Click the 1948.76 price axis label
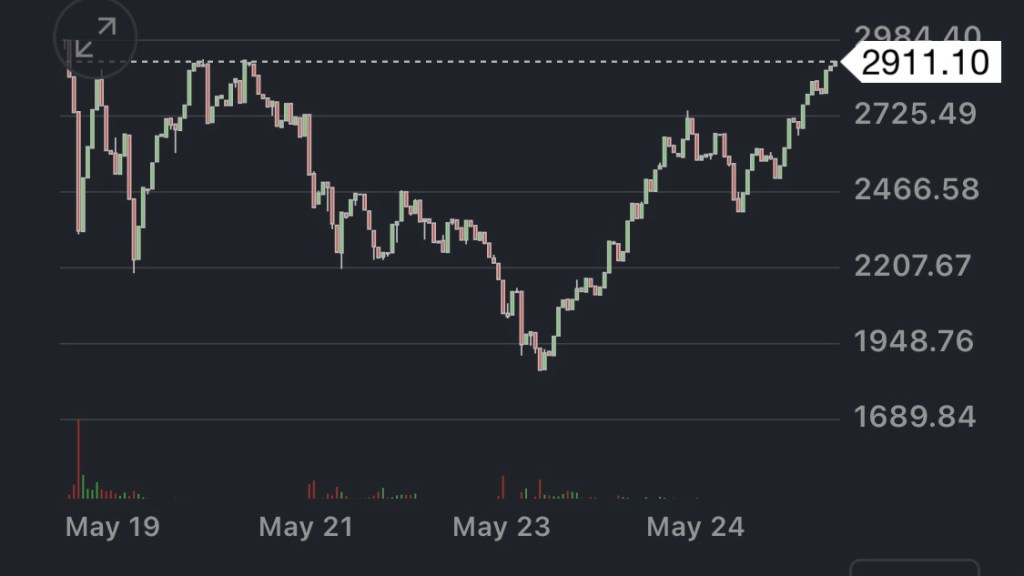The image size is (1024, 576). [x=914, y=341]
